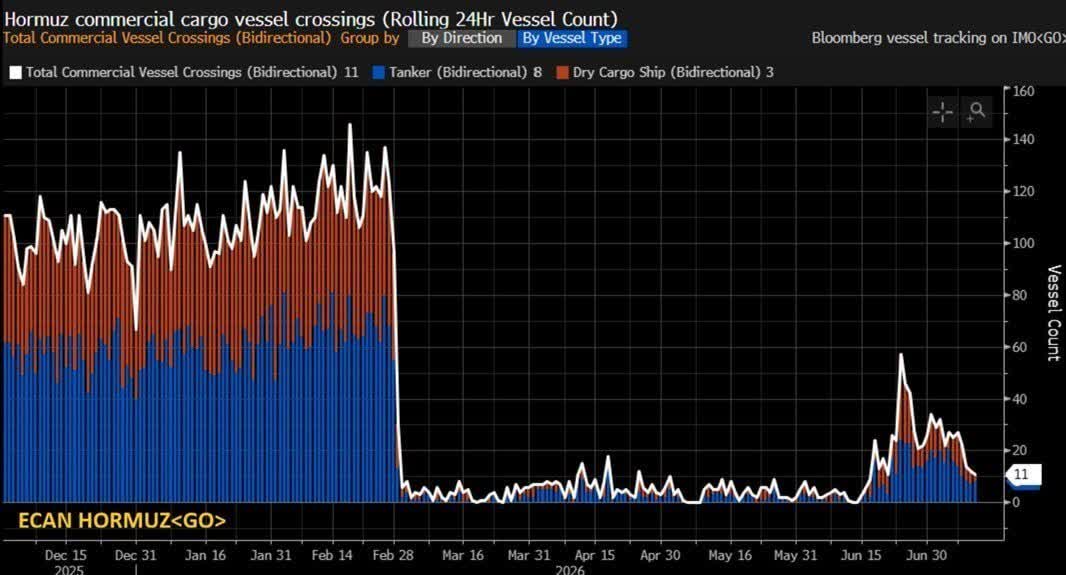
Task: Click Bloomberg vessel tracking on IMO<GO> link
Action: tap(938, 38)
